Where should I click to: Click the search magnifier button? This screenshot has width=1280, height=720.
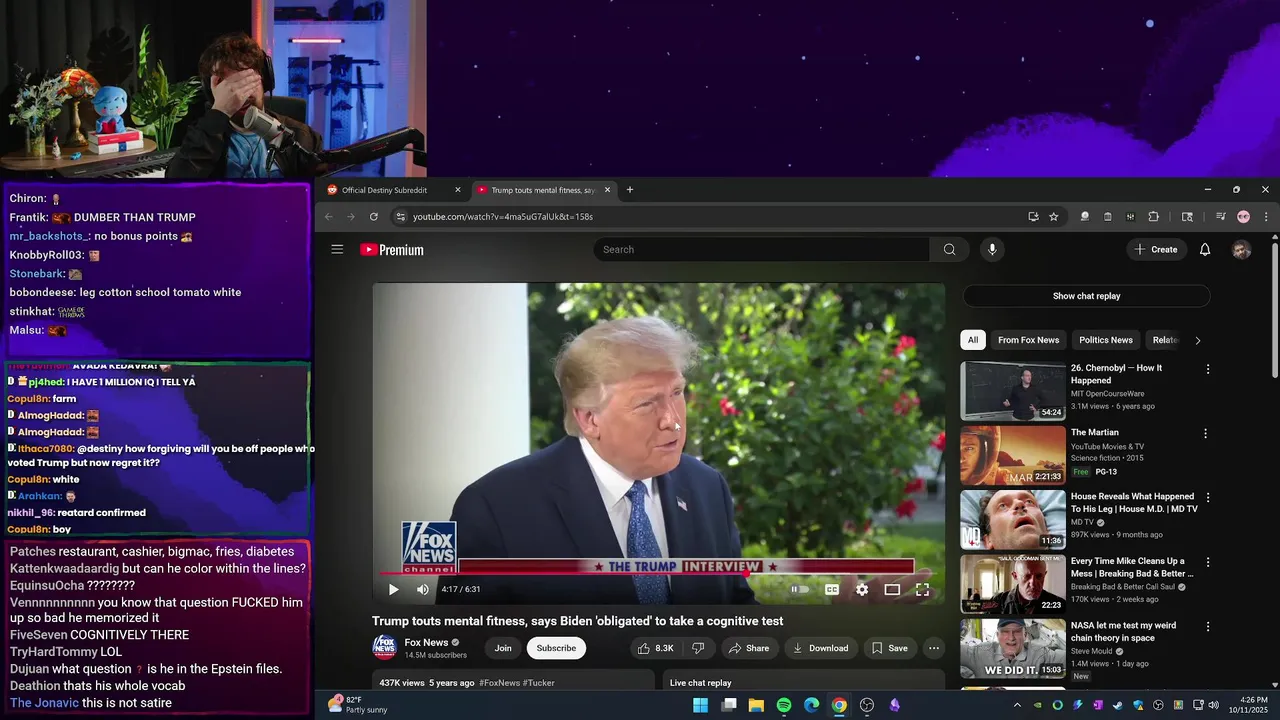949,249
